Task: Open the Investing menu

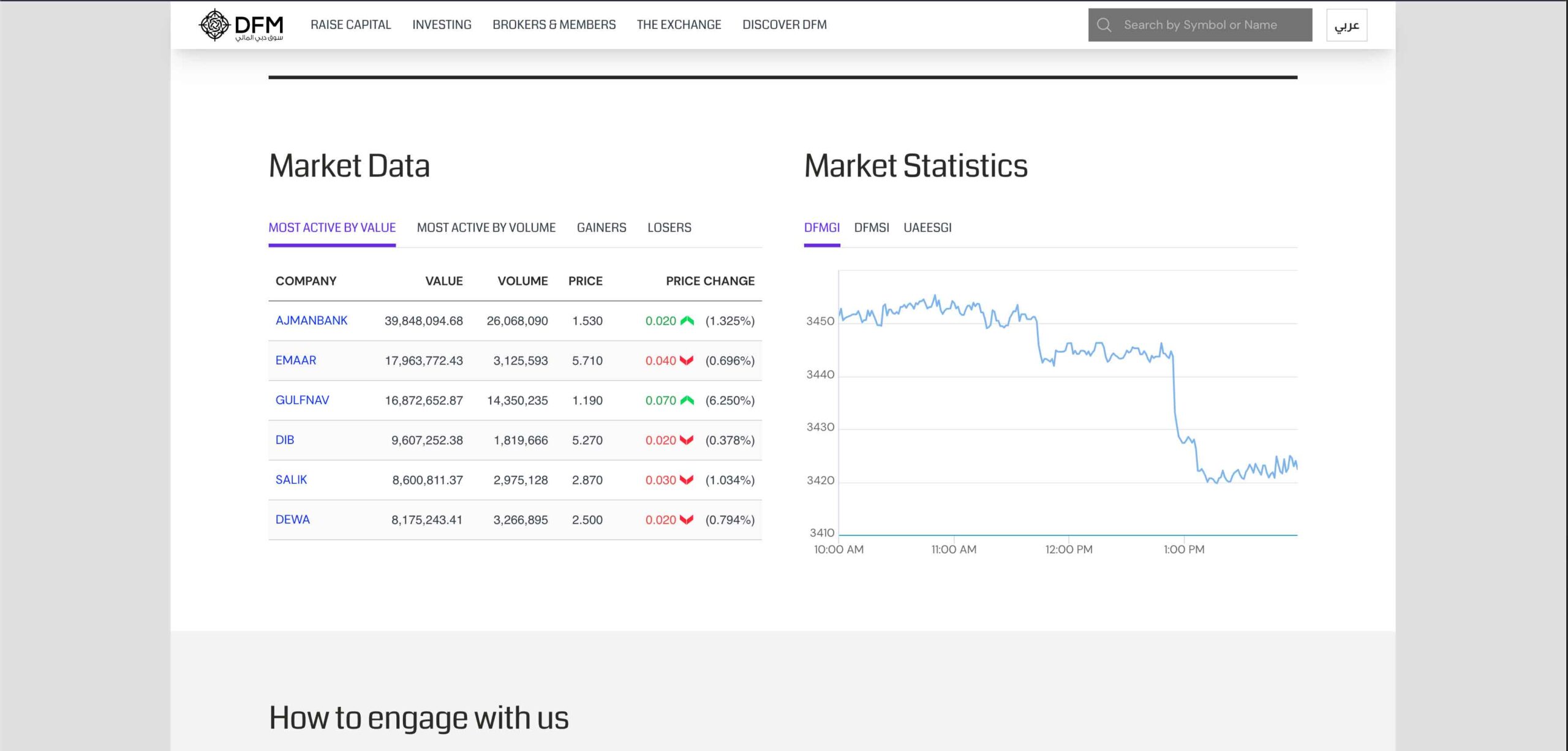Action: [442, 25]
